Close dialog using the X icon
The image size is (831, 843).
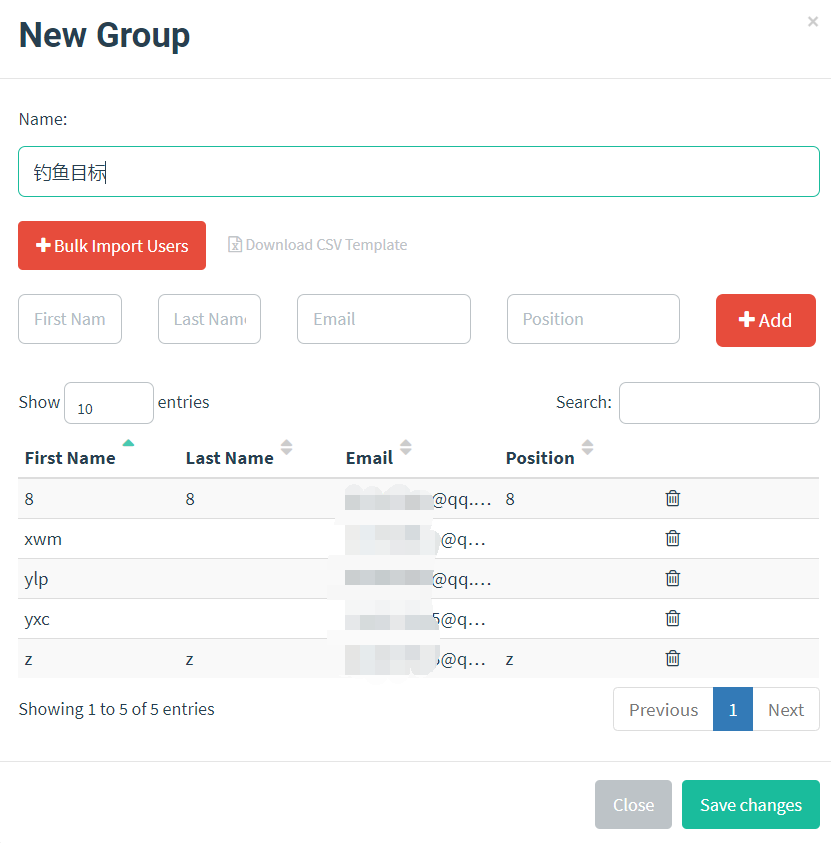point(813,21)
